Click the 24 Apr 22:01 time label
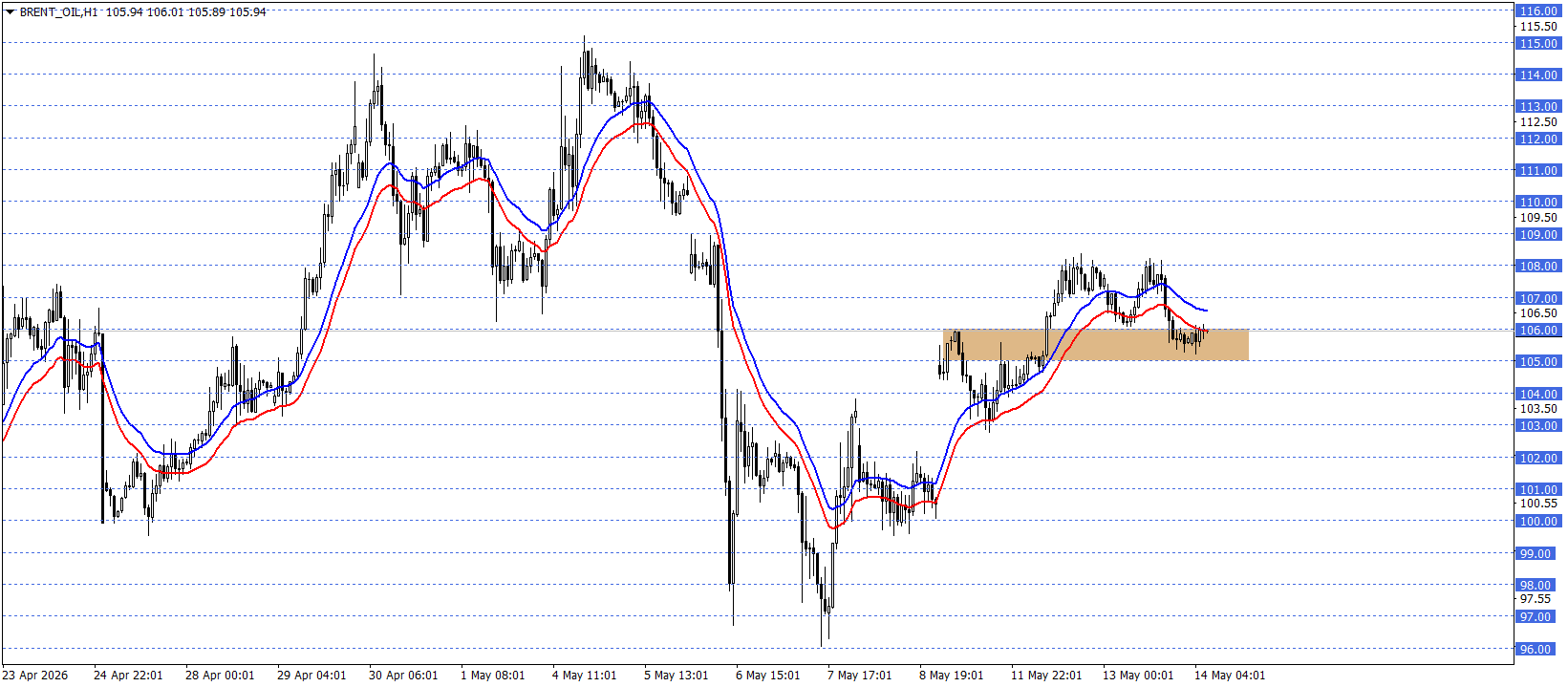 (x=128, y=675)
